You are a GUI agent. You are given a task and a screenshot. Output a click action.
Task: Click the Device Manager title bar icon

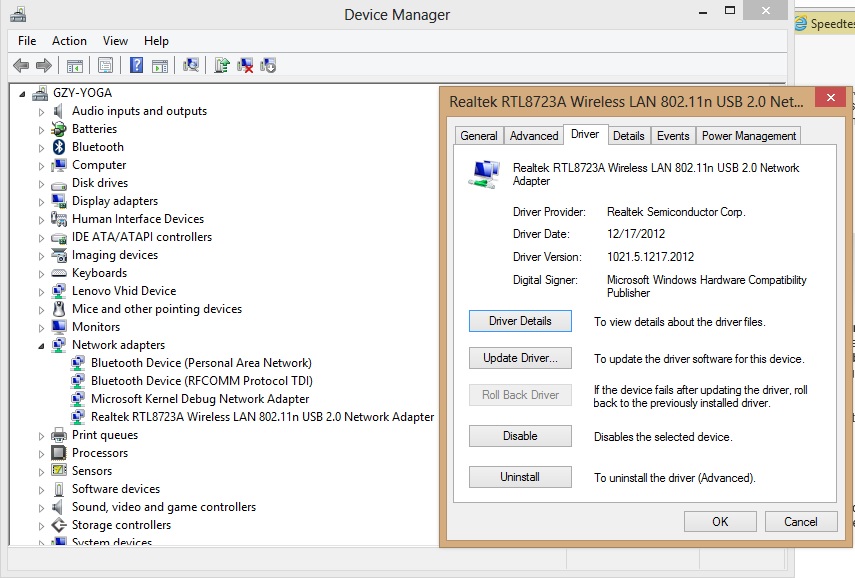pyautogui.click(x=18, y=14)
